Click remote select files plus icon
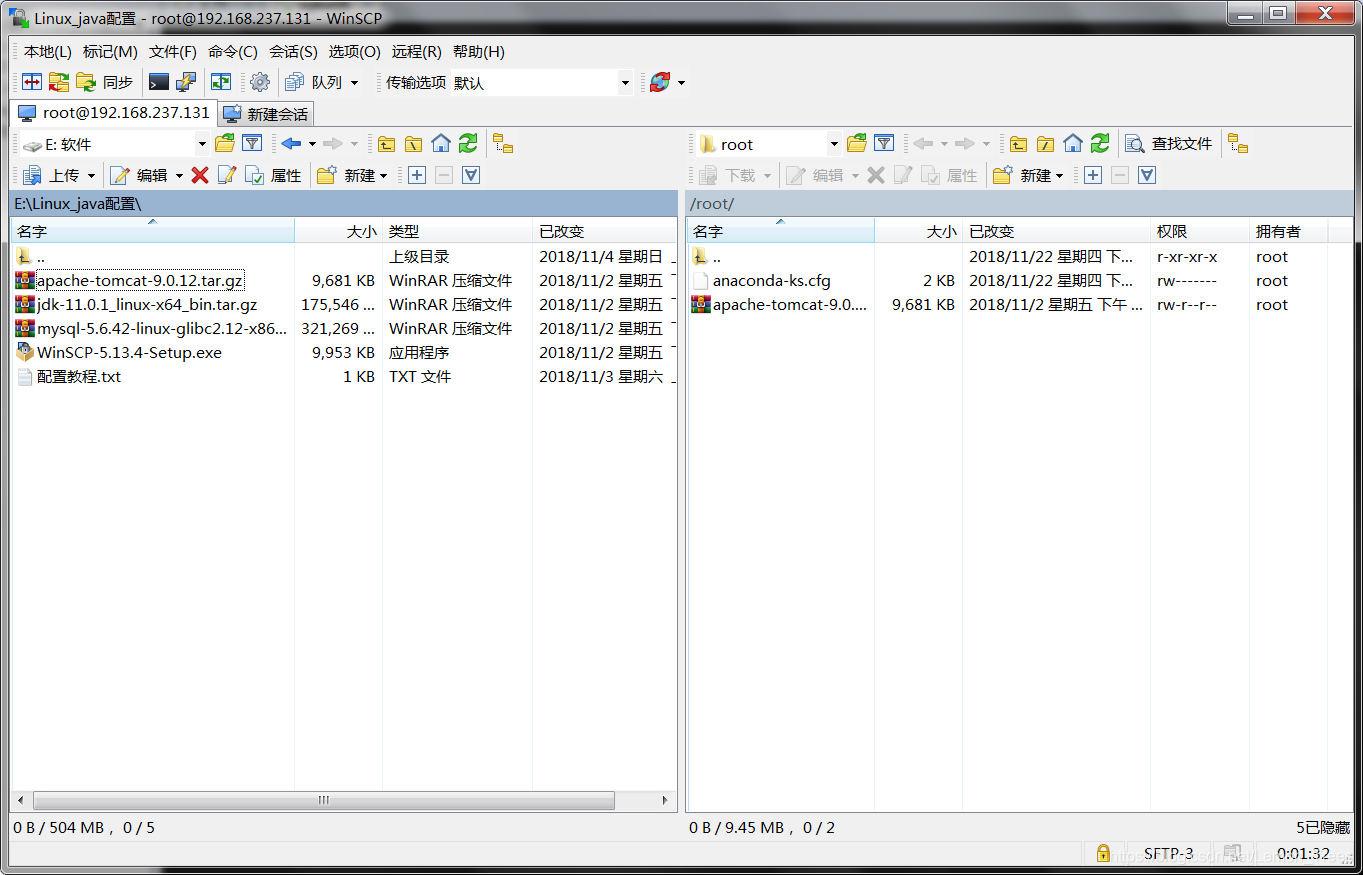 coord(1093,175)
